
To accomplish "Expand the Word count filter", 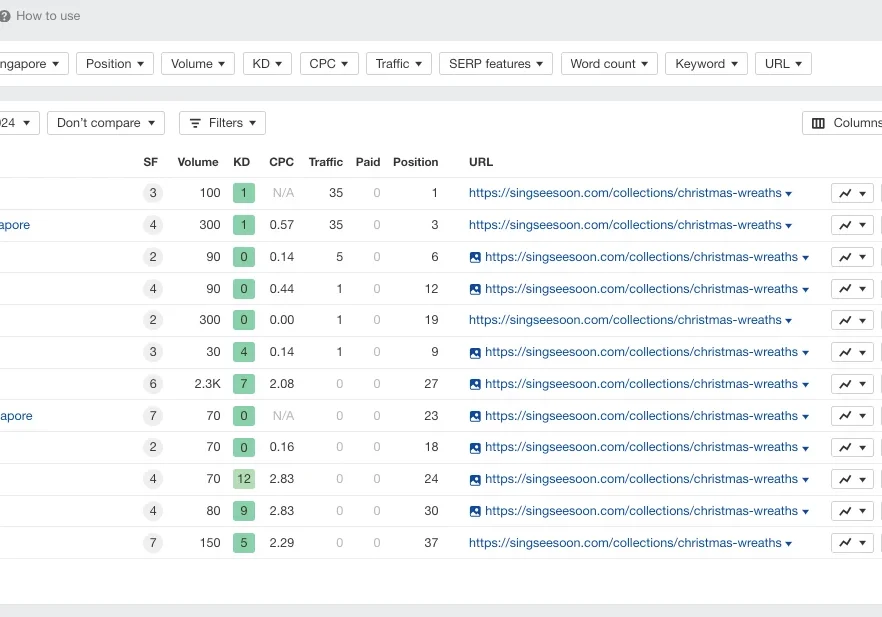I will tap(609, 64).
